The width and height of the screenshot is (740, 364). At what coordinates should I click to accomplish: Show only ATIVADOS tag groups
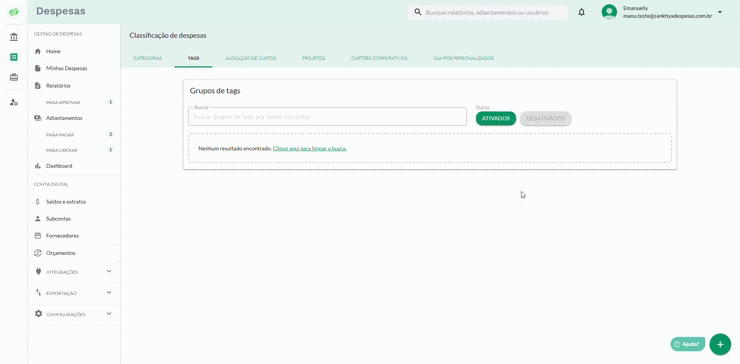click(496, 119)
